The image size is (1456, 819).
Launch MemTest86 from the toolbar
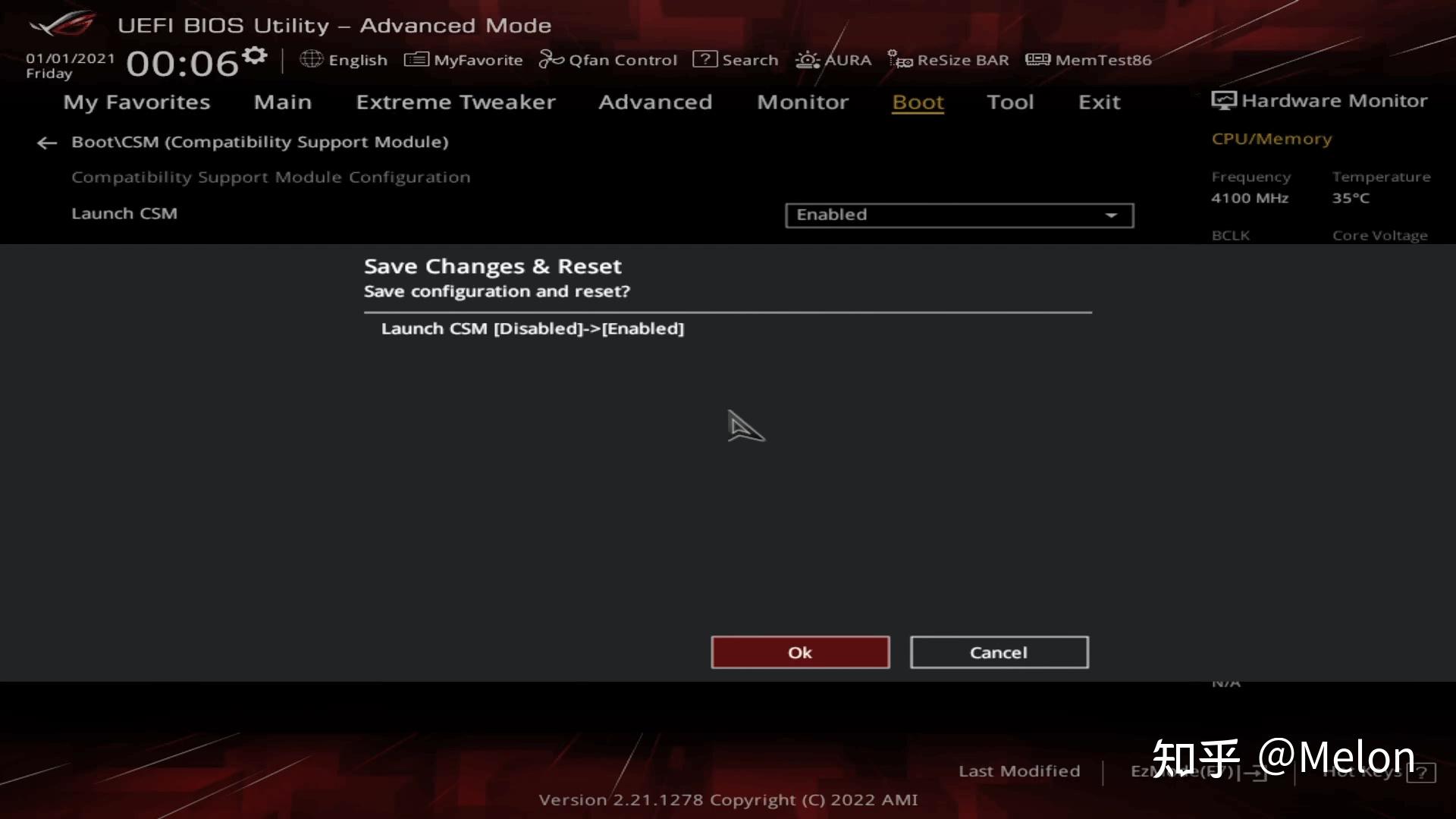pyautogui.click(x=1089, y=59)
